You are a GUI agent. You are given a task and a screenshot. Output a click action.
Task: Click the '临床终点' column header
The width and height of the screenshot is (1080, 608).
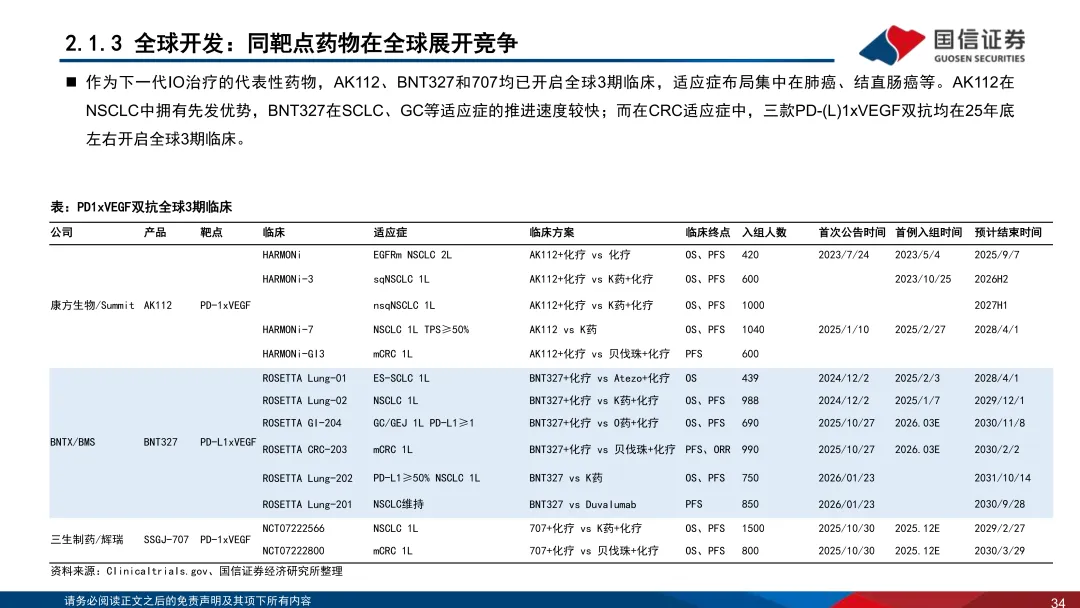707,233
